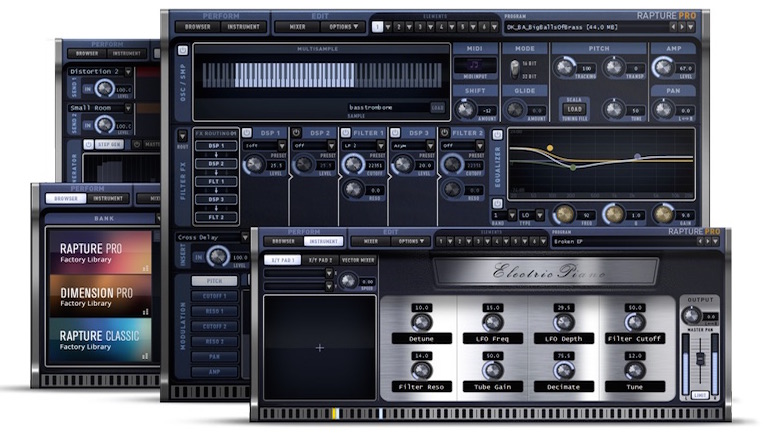Screen dimensions: 770x434
Task: Click the DSP 1 Level knob
Action: (x=254, y=164)
